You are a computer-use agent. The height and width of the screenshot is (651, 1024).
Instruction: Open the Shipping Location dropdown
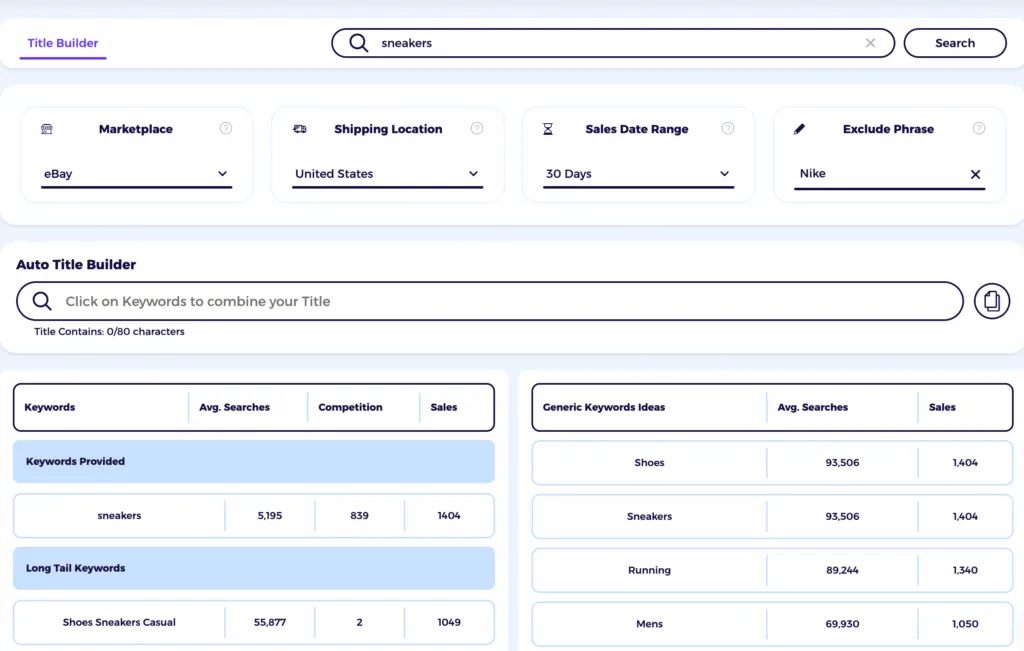[388, 173]
